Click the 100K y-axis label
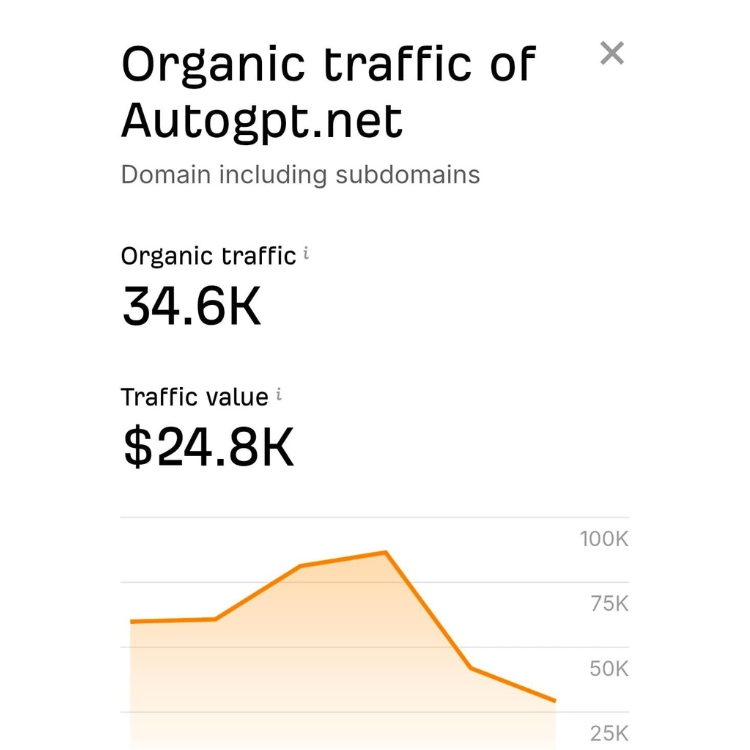This screenshot has width=750, height=750. (604, 539)
